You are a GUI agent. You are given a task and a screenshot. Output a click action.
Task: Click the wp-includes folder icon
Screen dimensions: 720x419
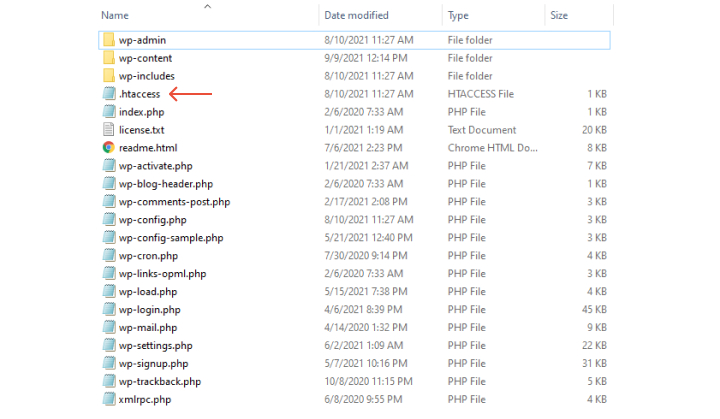(109, 76)
